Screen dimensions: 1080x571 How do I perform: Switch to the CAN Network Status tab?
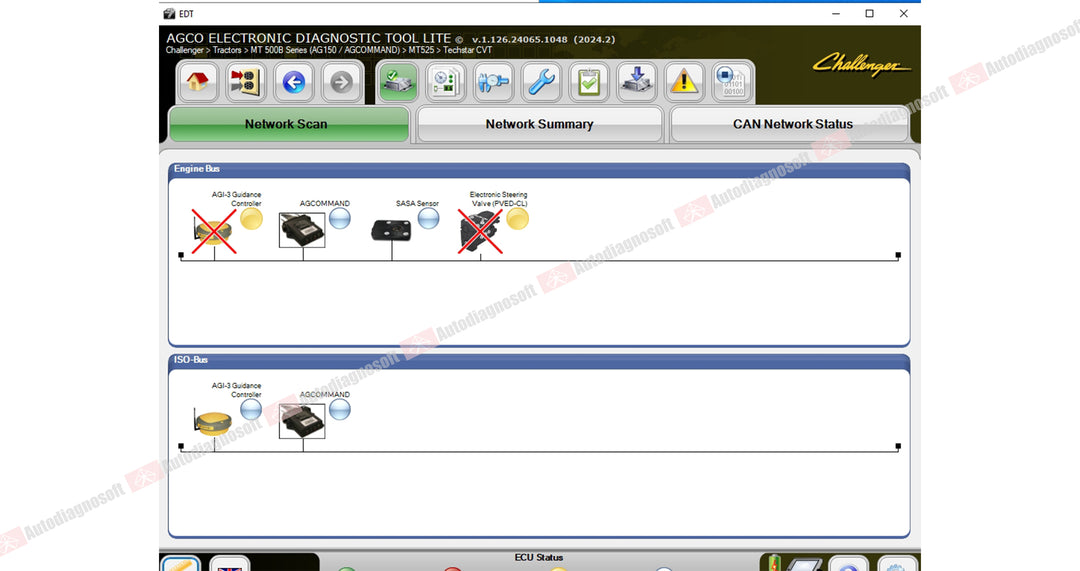click(x=791, y=124)
